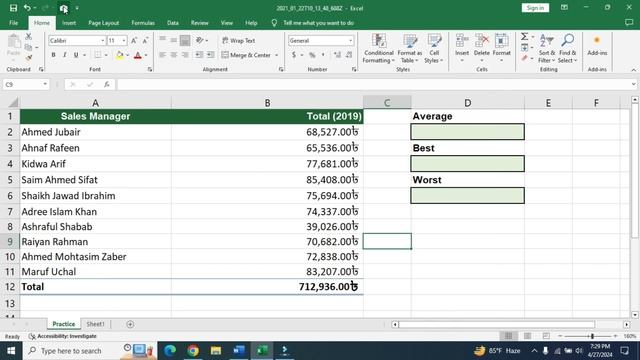Open Sort & Filter menu
Screen dimensions: 640x360
[546, 49]
